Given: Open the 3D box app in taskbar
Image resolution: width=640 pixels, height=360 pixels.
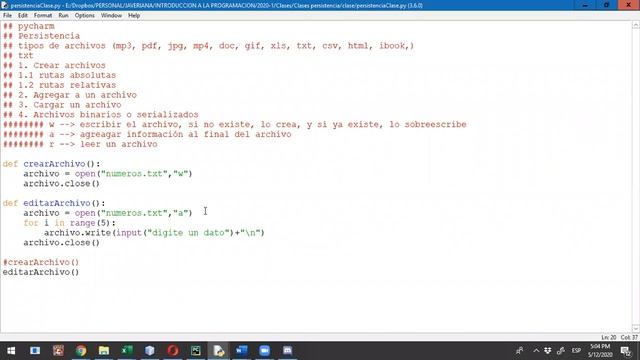Looking at the screenshot, I should 150,351.
